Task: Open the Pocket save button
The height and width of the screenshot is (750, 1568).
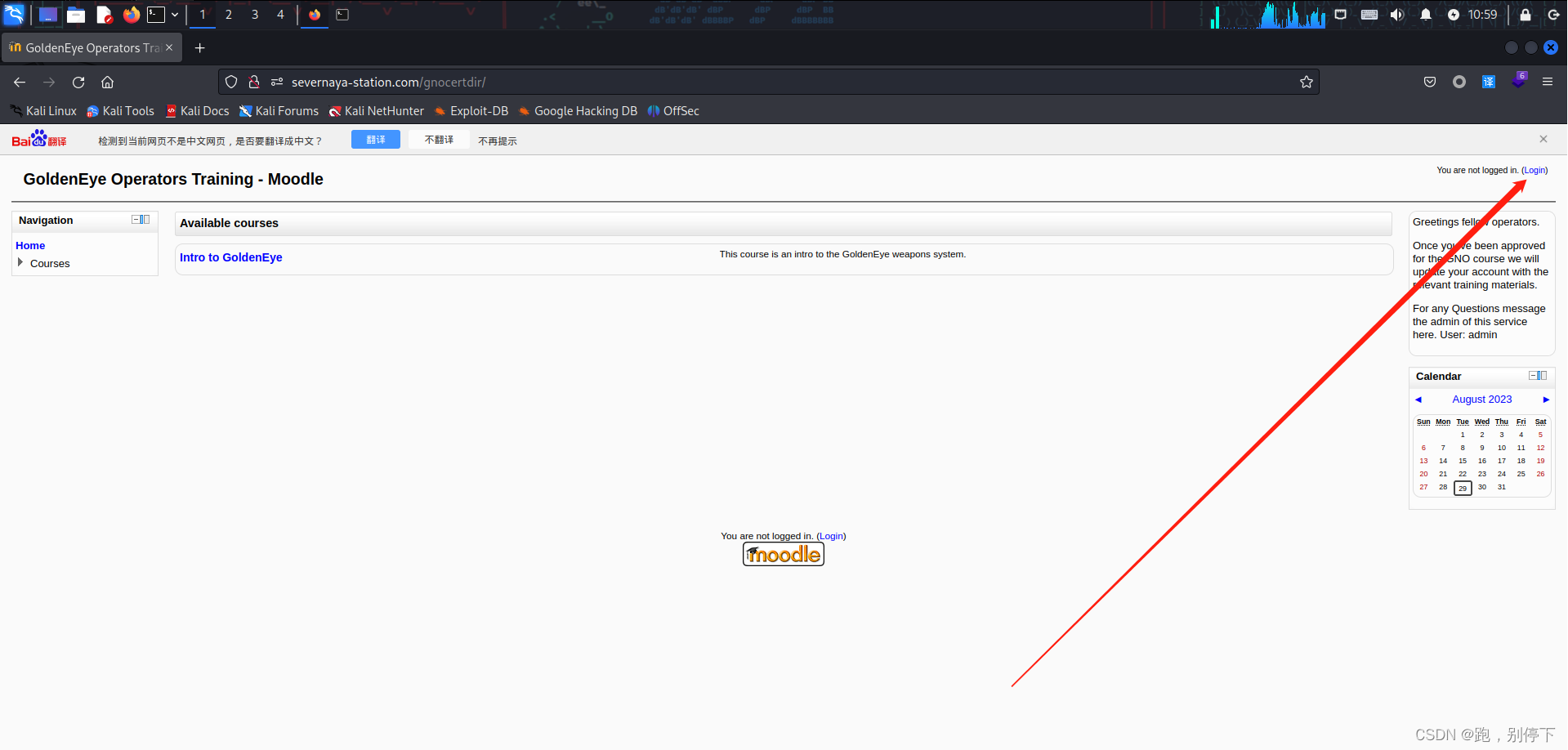Action: (x=1430, y=82)
